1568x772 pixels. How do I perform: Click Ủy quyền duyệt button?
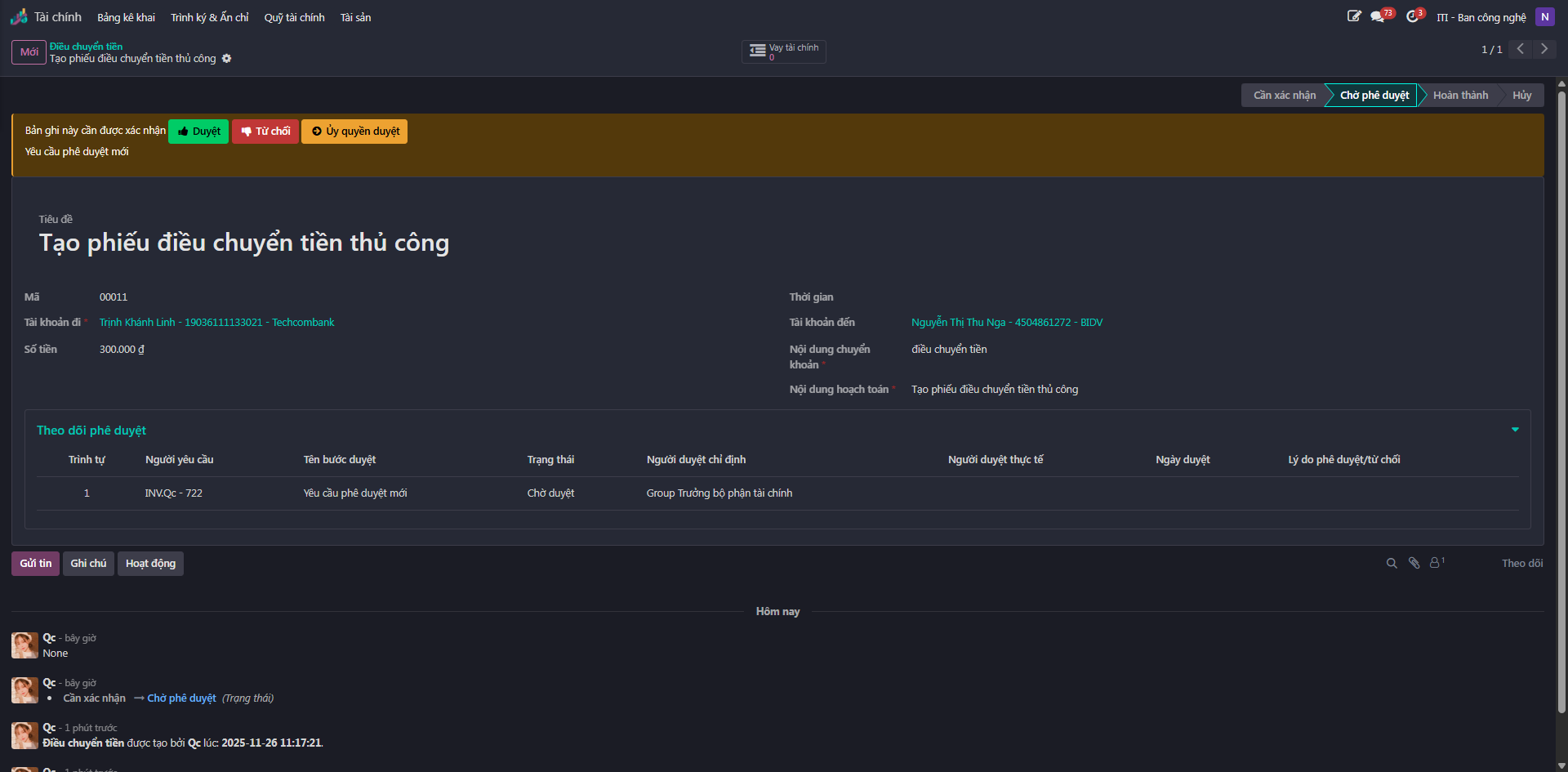[x=354, y=132]
